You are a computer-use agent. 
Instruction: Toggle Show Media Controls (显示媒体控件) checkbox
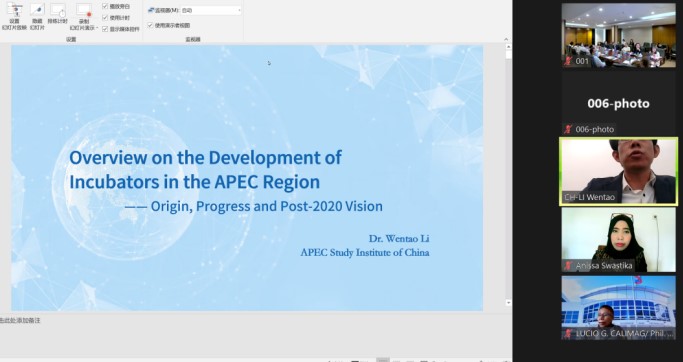point(105,29)
